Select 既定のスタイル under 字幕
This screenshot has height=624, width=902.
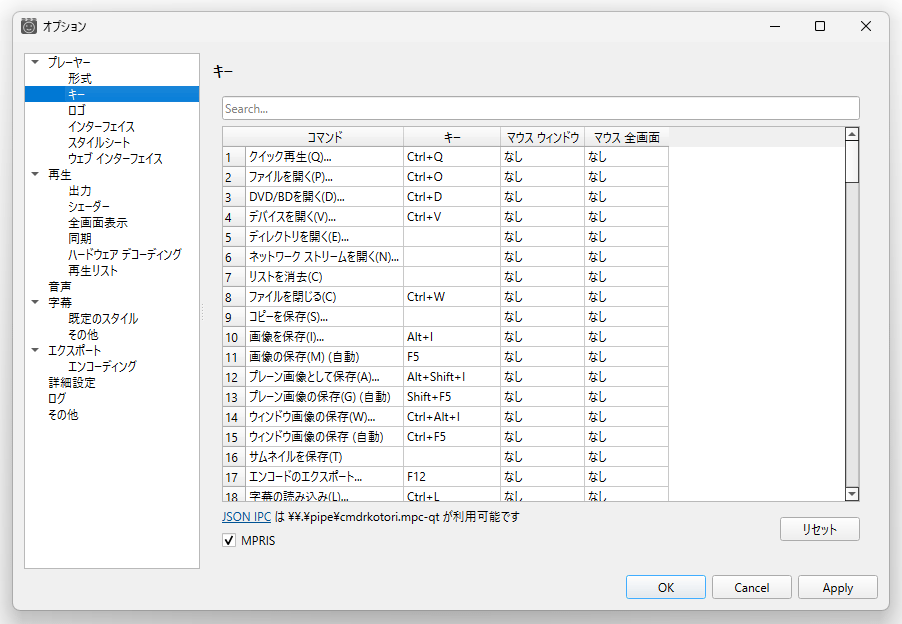[x=103, y=319]
